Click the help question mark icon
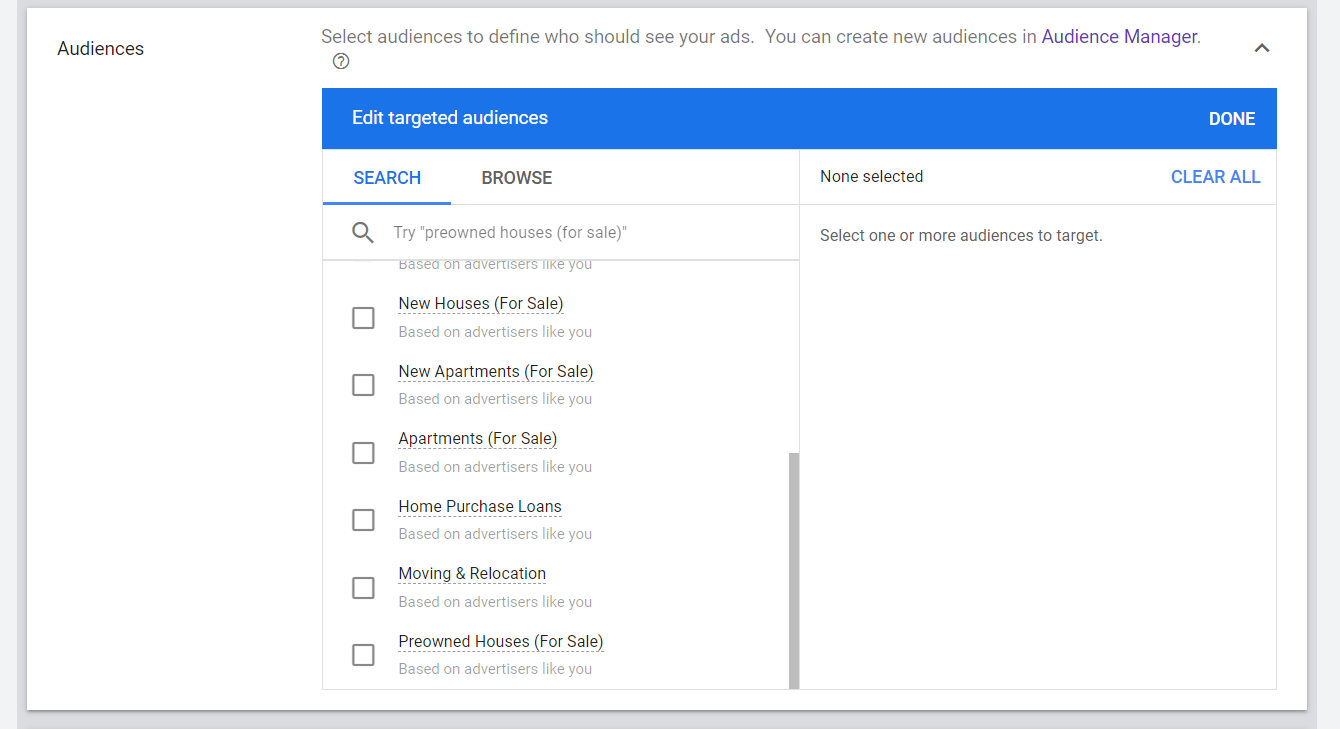The image size is (1340, 729). pyautogui.click(x=341, y=62)
